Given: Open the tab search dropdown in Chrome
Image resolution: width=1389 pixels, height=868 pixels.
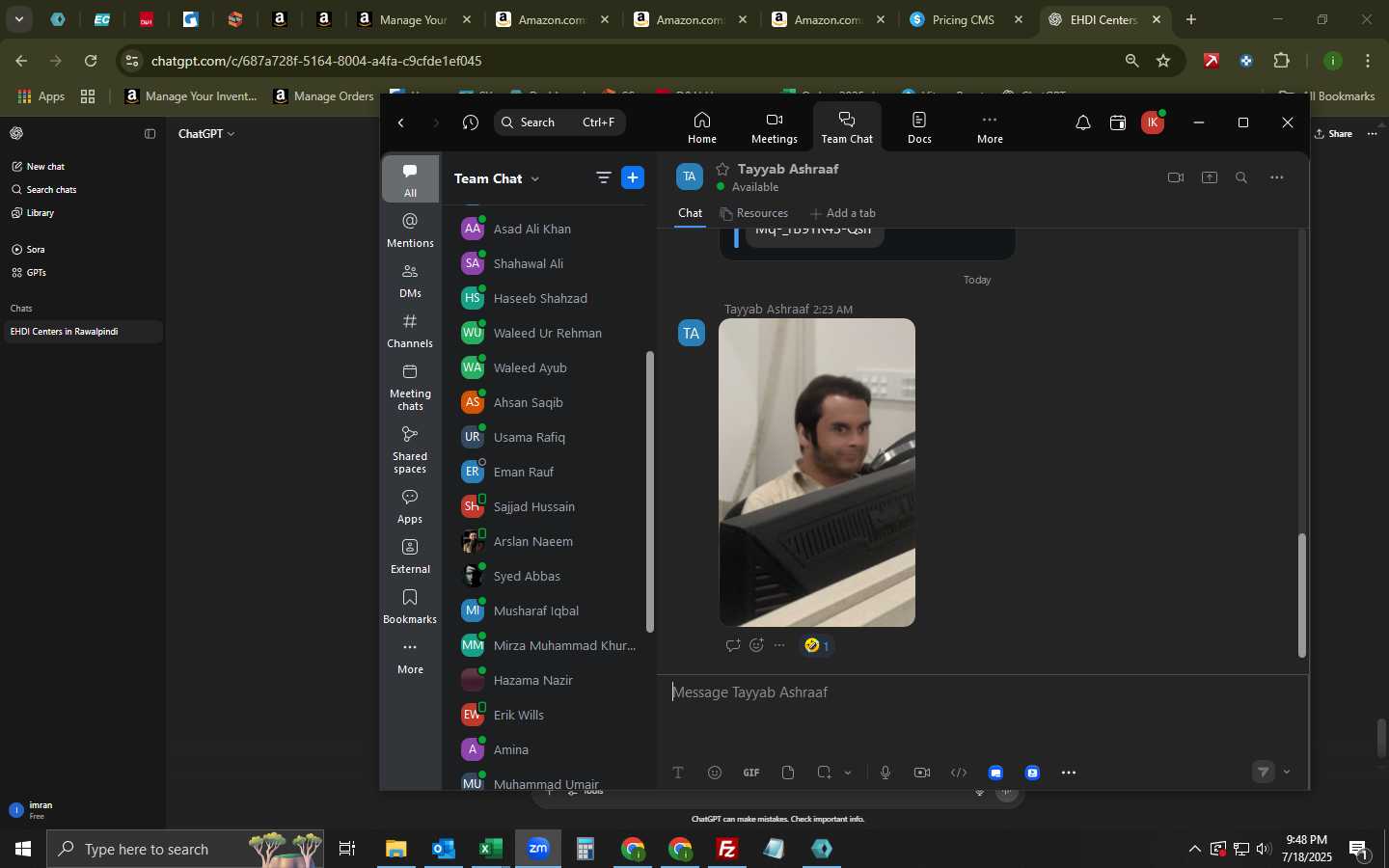Looking at the screenshot, I should tap(19, 19).
